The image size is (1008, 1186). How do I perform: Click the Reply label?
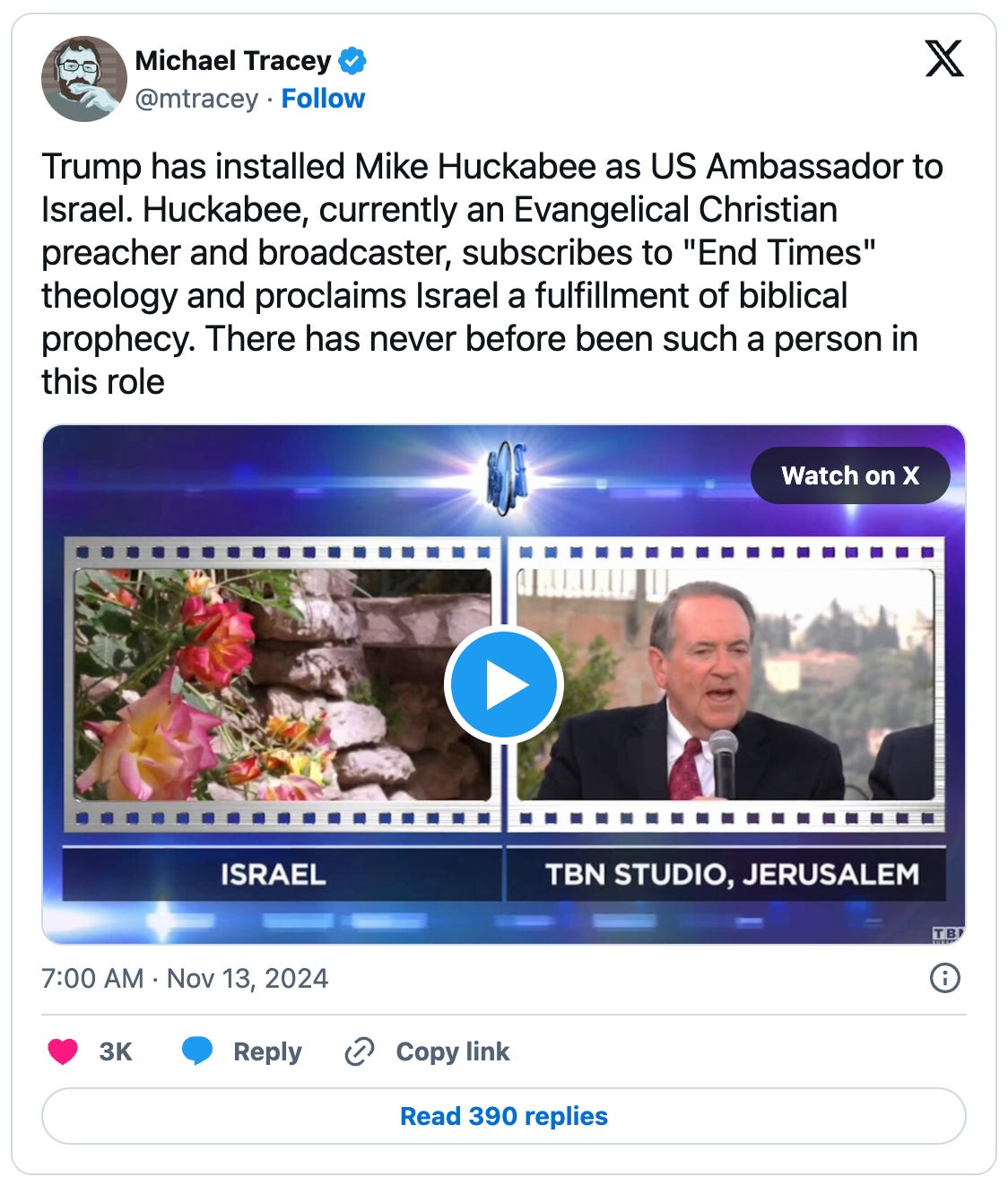(267, 1051)
